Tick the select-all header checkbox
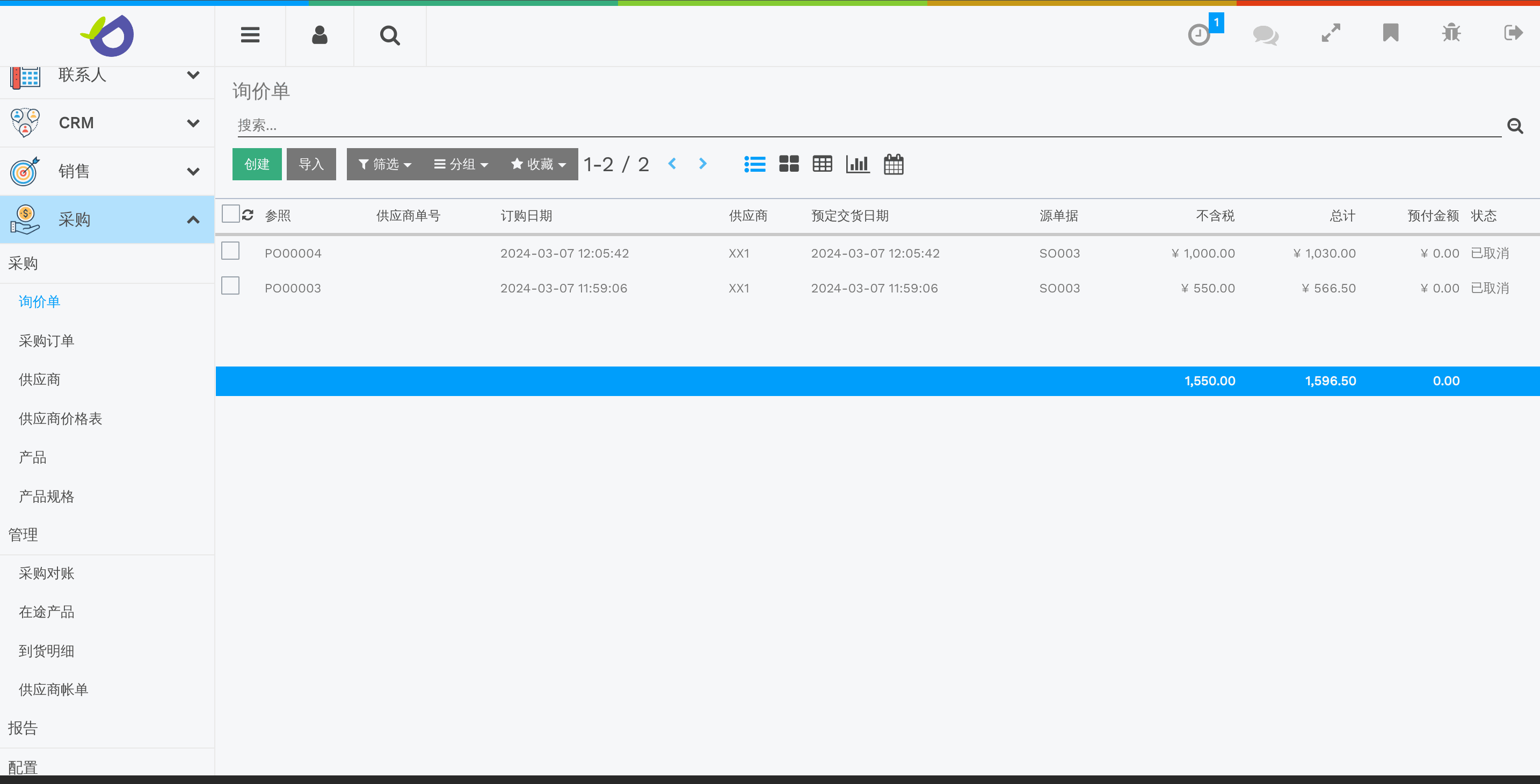The width and height of the screenshot is (1540, 784). click(x=230, y=214)
